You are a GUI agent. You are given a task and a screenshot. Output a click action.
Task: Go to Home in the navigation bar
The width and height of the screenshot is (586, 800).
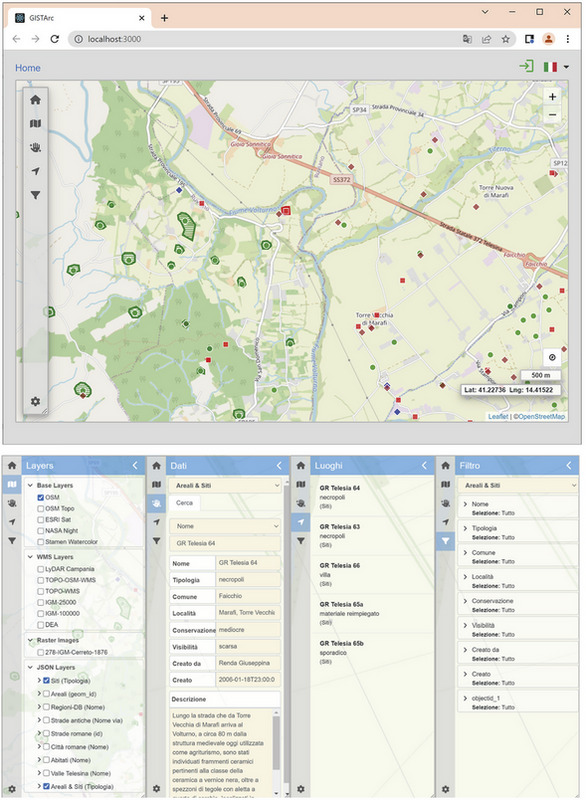pyautogui.click(x=28, y=68)
